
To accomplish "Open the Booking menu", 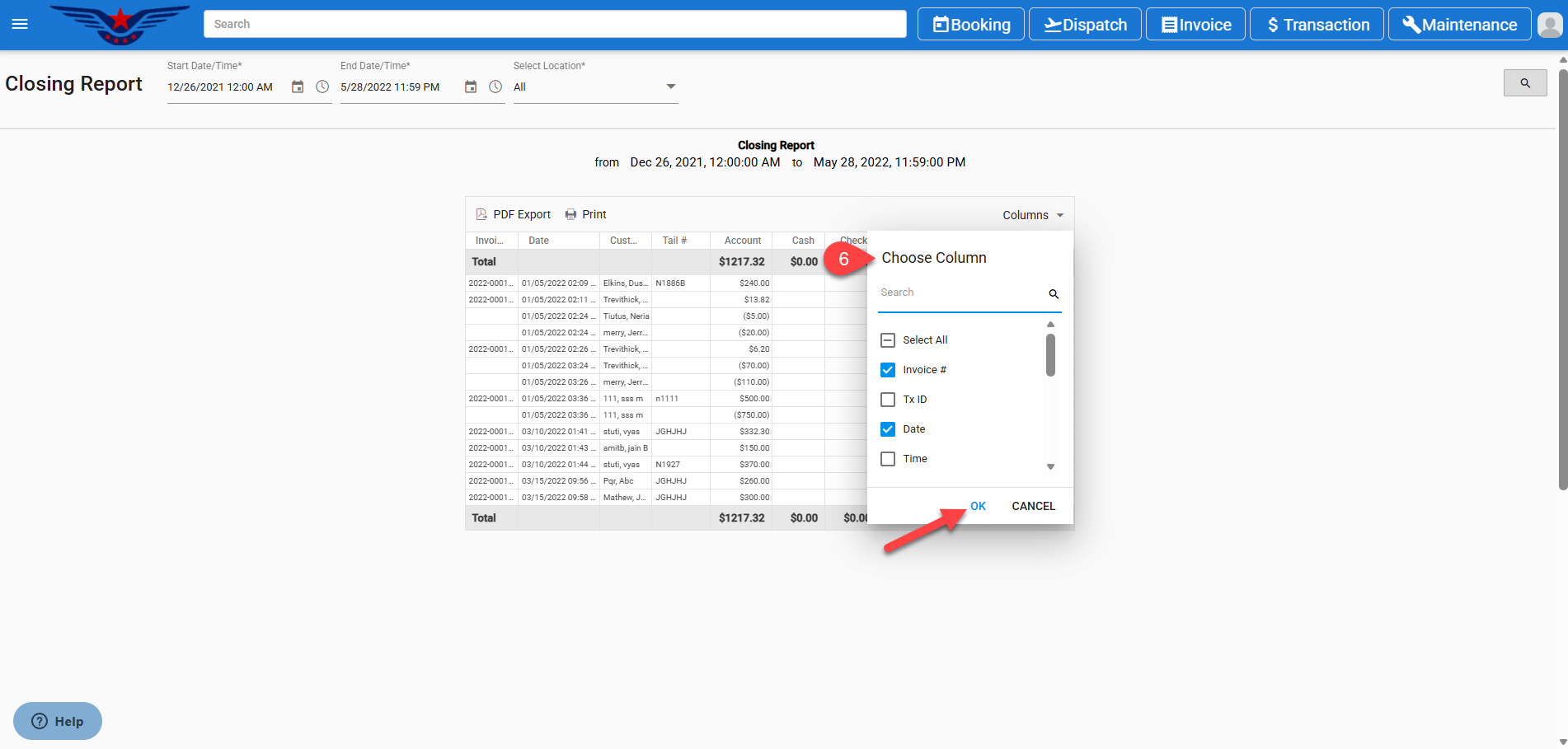I will (x=970, y=25).
